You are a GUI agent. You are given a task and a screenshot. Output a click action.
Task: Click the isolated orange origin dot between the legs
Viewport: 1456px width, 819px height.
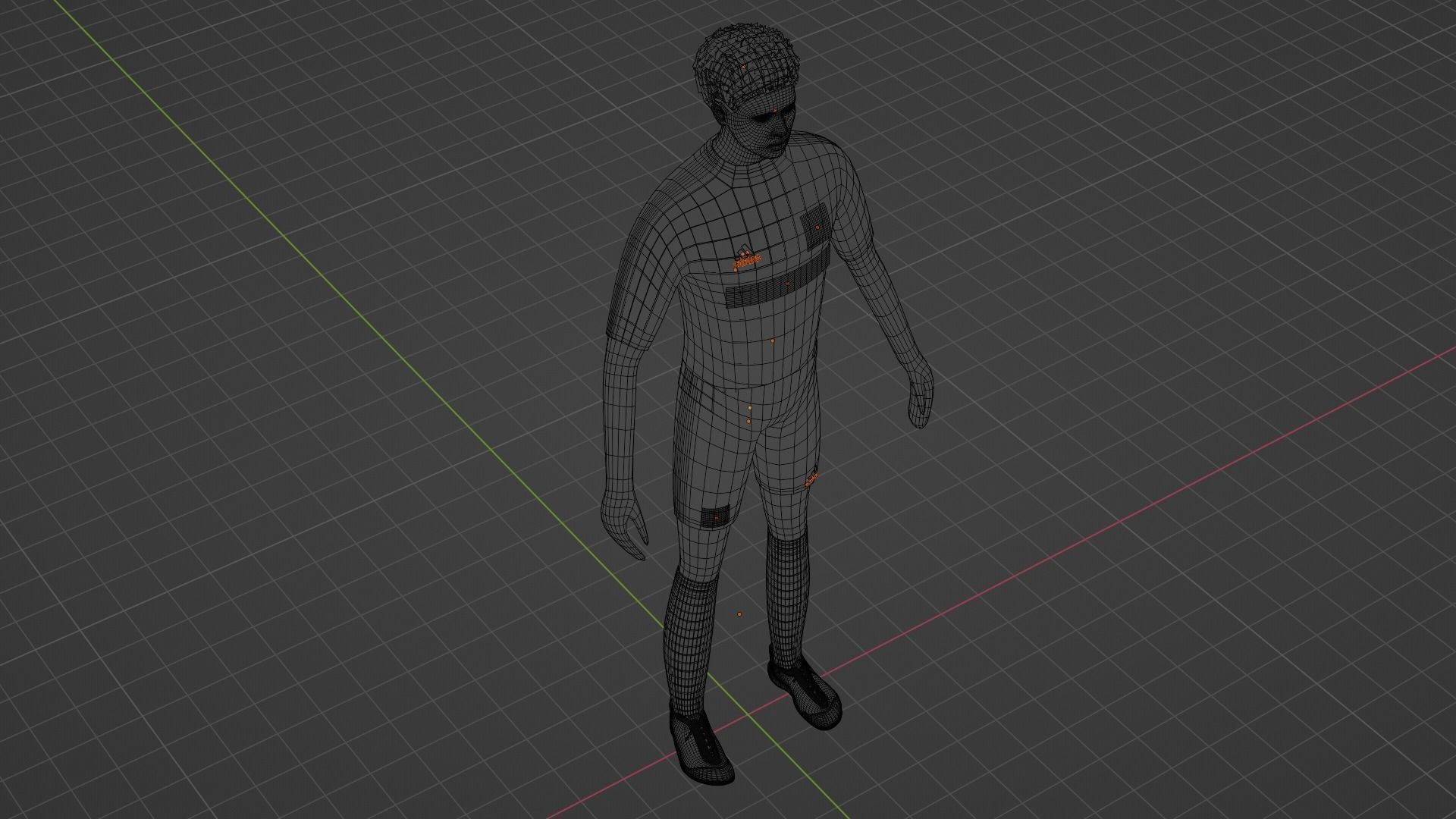click(x=739, y=615)
